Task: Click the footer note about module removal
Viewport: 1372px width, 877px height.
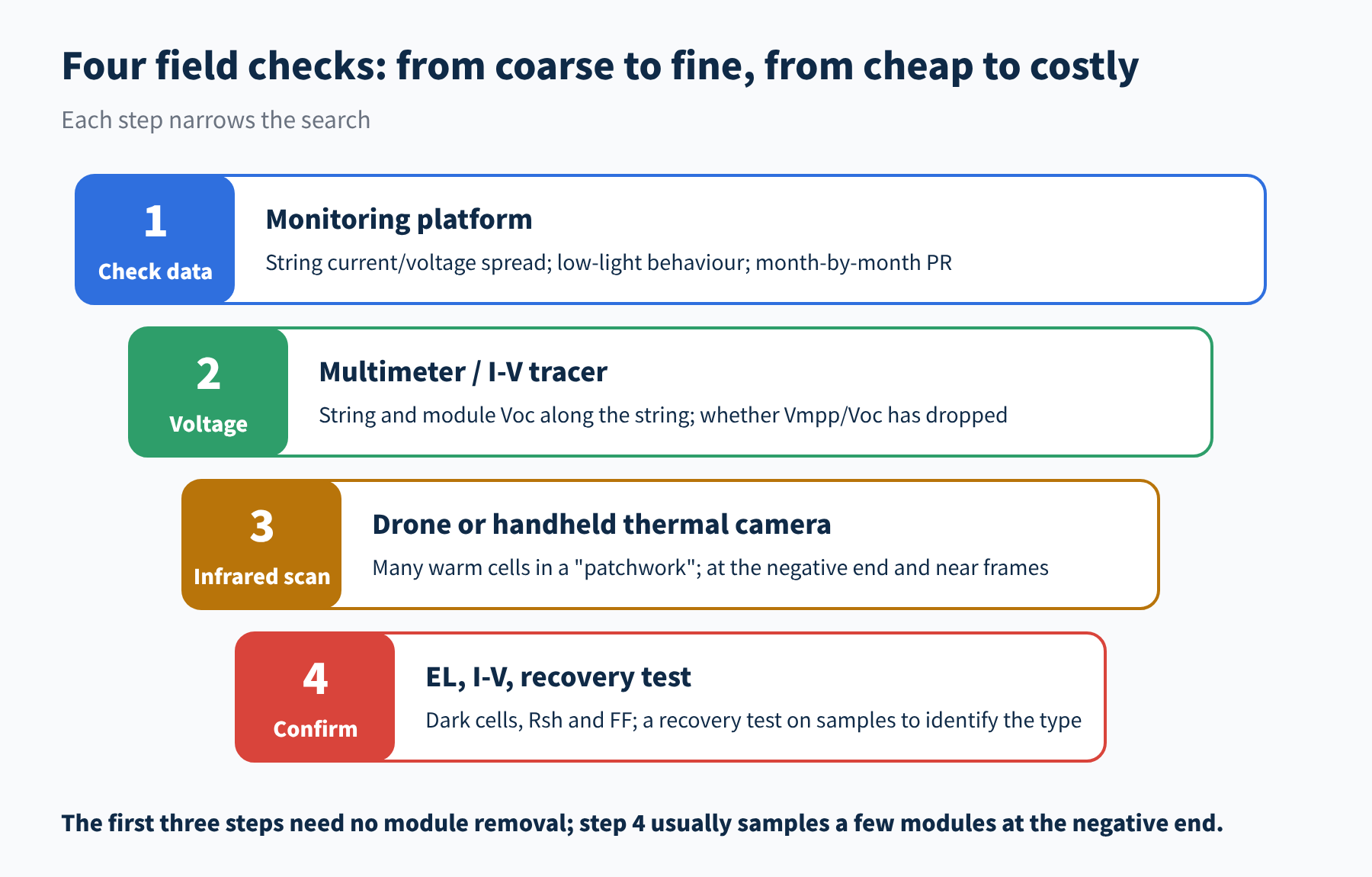Action: 642,824
